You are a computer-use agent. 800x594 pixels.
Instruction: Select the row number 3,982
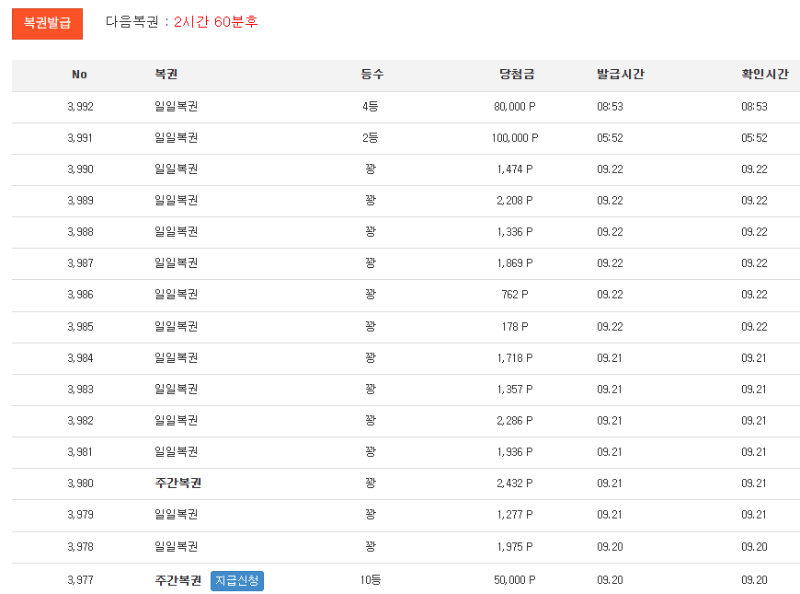(x=81, y=421)
